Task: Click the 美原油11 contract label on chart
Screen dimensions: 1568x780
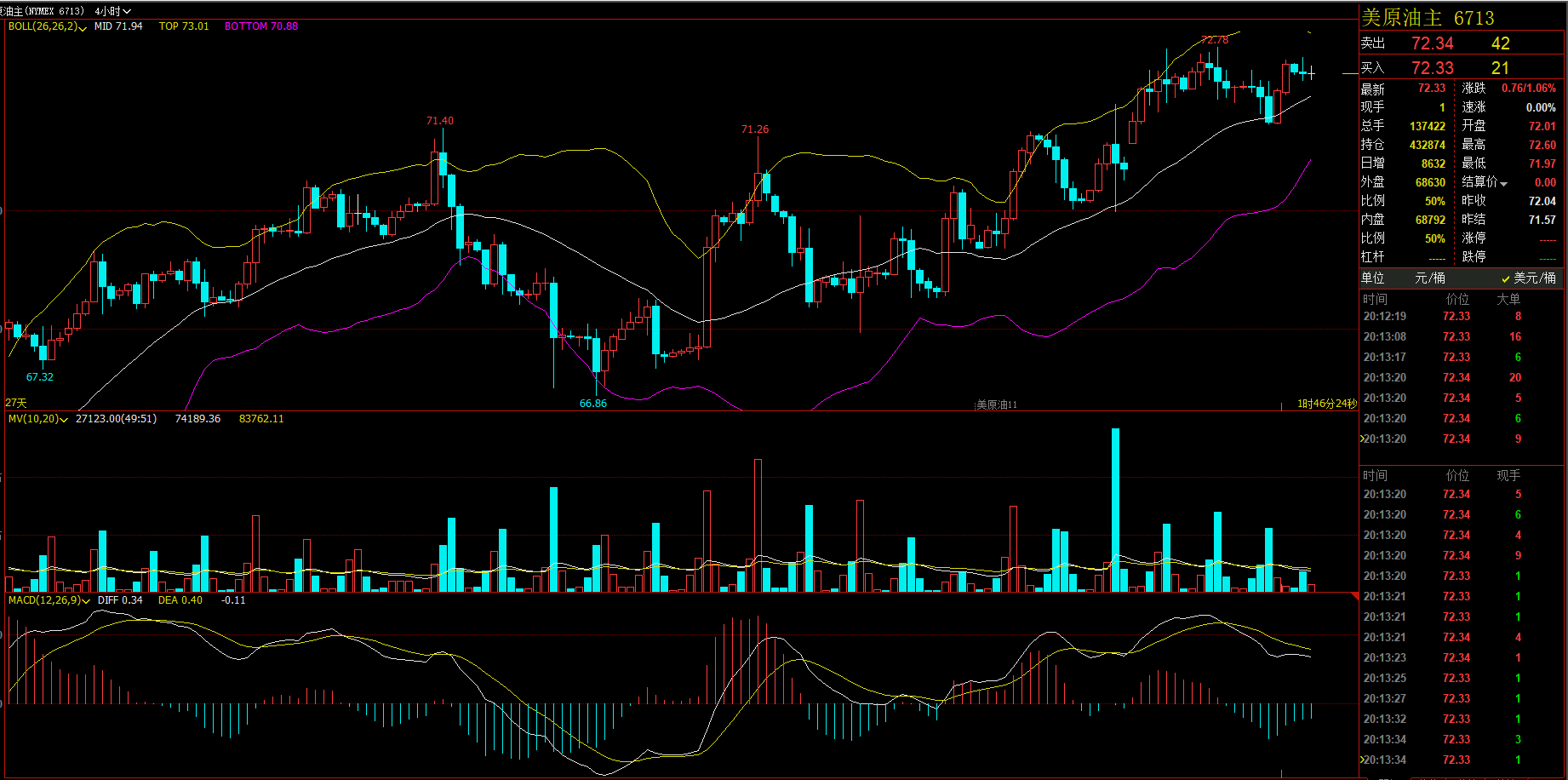Action: [x=996, y=404]
